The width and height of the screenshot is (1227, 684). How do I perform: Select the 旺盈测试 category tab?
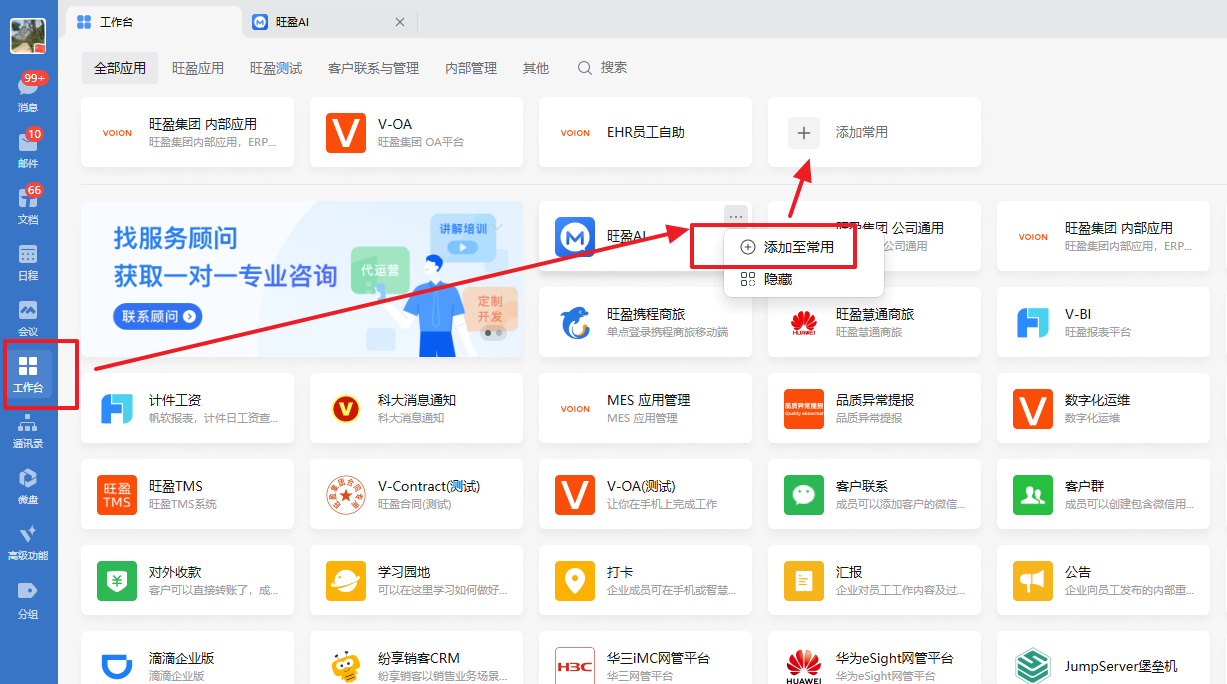(x=276, y=68)
